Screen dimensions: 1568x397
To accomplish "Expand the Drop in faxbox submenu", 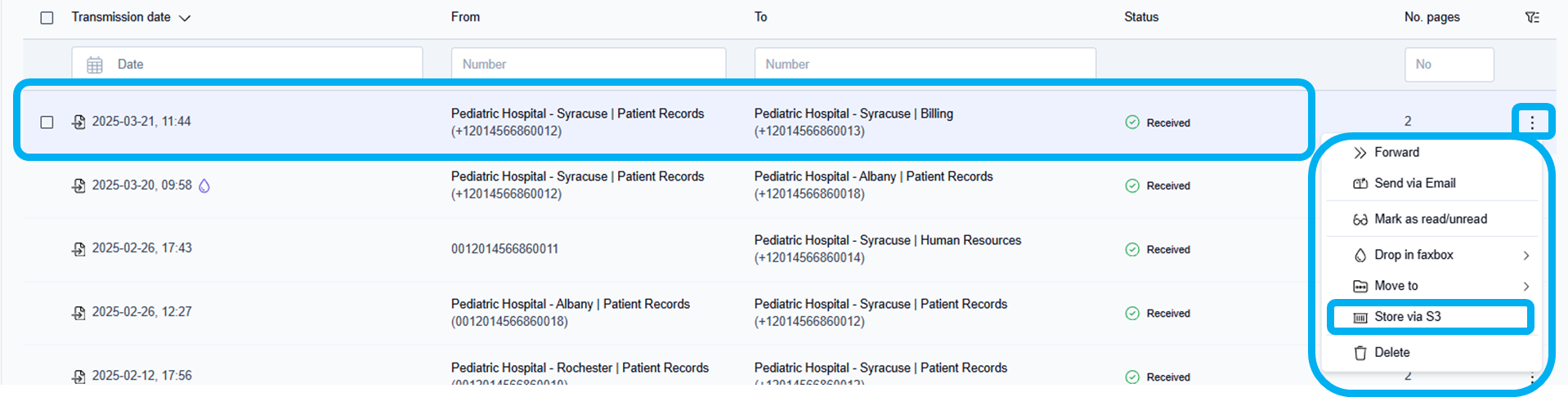I will [x=1525, y=256].
